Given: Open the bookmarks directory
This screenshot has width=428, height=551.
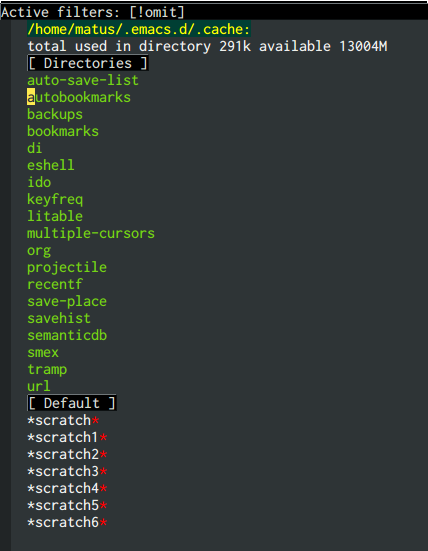Looking at the screenshot, I should [x=63, y=131].
